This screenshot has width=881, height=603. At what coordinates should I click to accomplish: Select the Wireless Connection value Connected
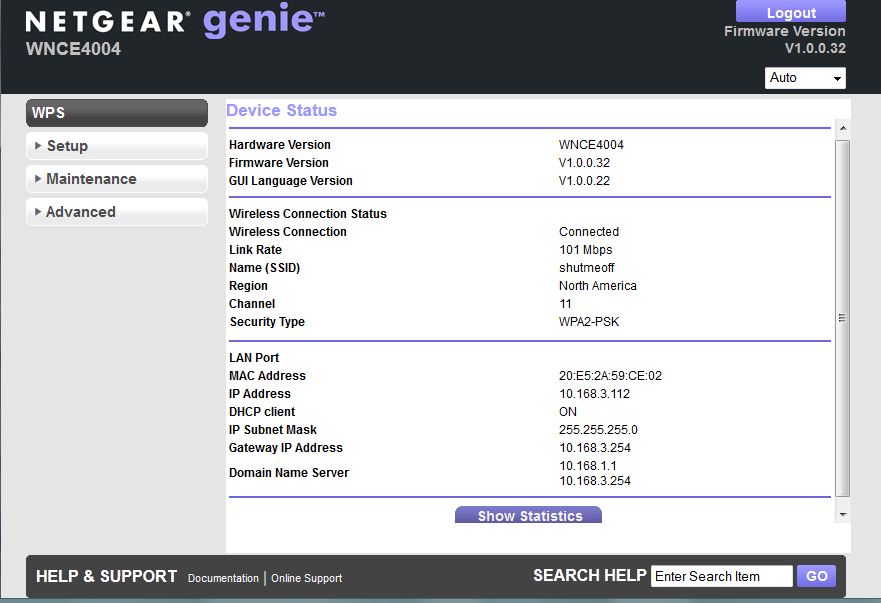coord(589,232)
